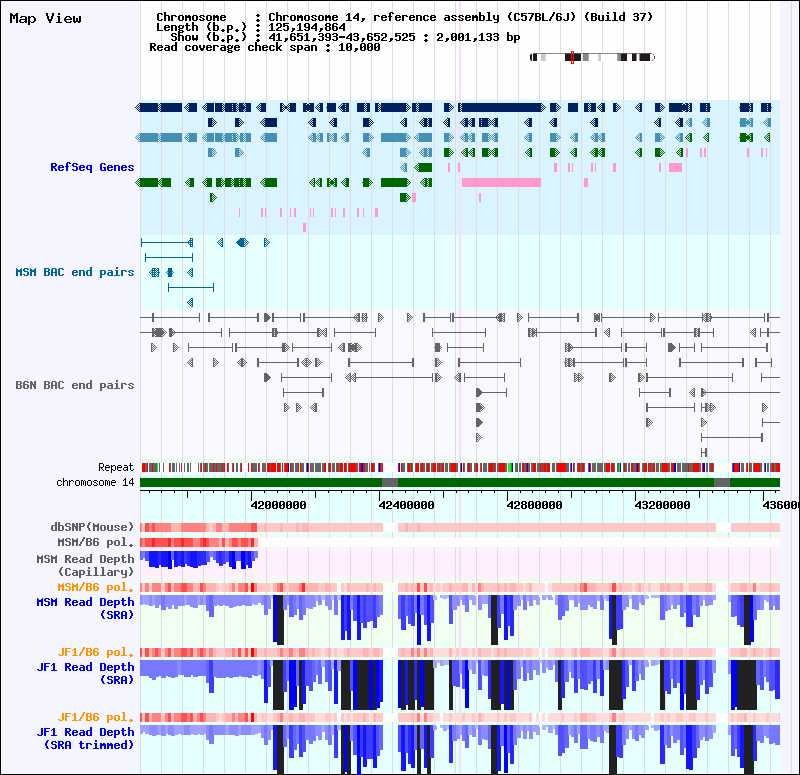Select the shown range 41,651,393-43,652,525 text
The image size is (800, 775).
[342, 37]
